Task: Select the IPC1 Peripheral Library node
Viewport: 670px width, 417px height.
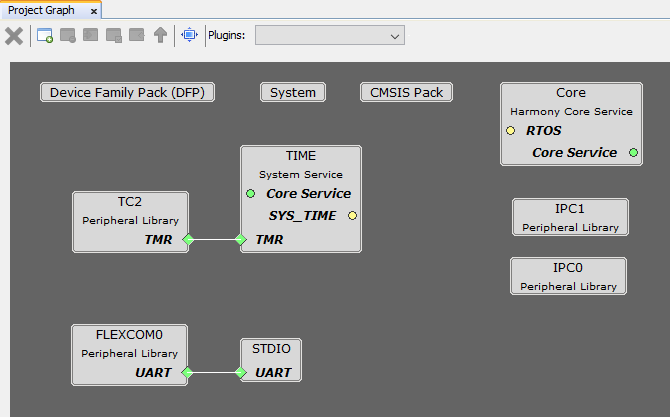Action: click(x=570, y=217)
